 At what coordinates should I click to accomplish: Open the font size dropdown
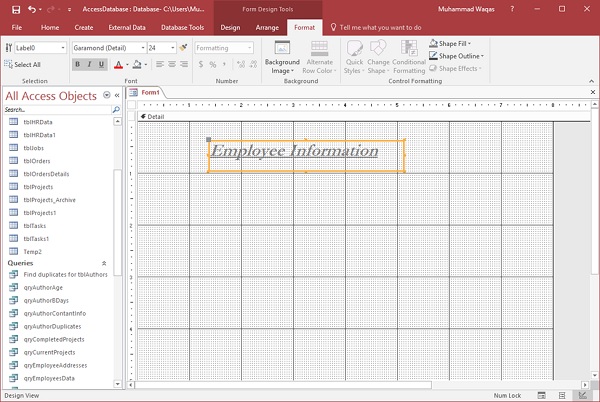172,47
